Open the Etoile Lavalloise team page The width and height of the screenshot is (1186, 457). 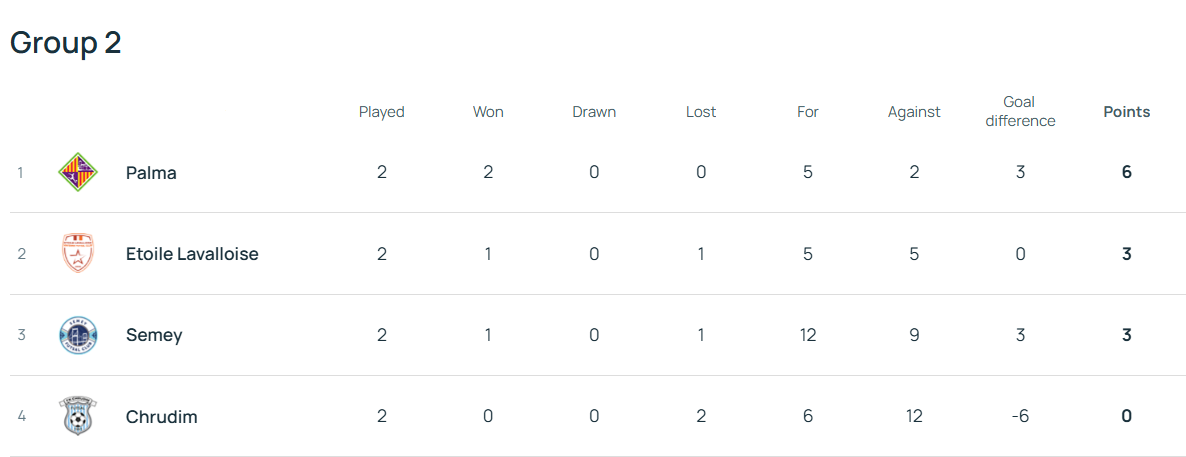pos(192,254)
